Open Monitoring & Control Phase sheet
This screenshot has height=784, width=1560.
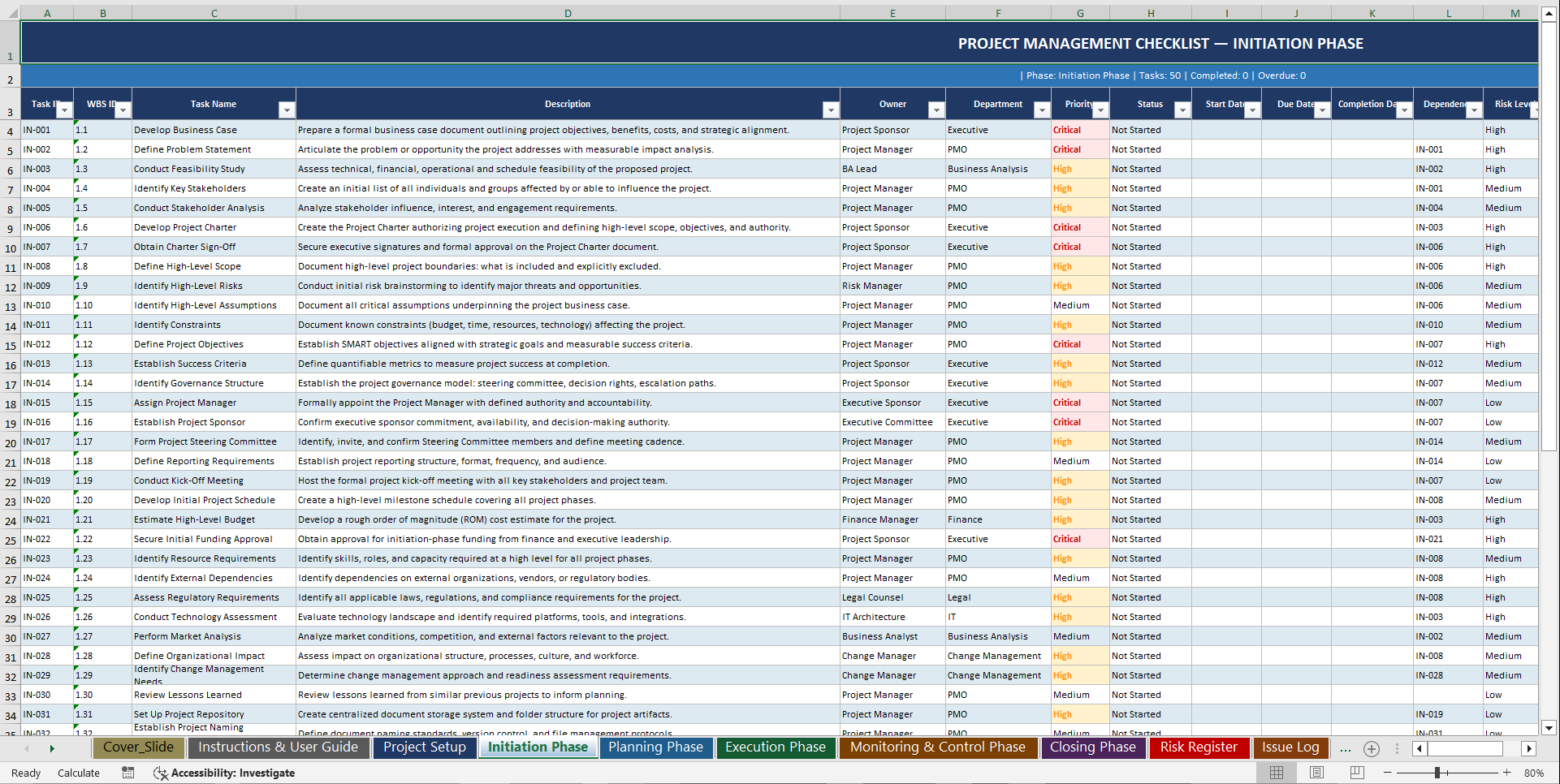938,747
